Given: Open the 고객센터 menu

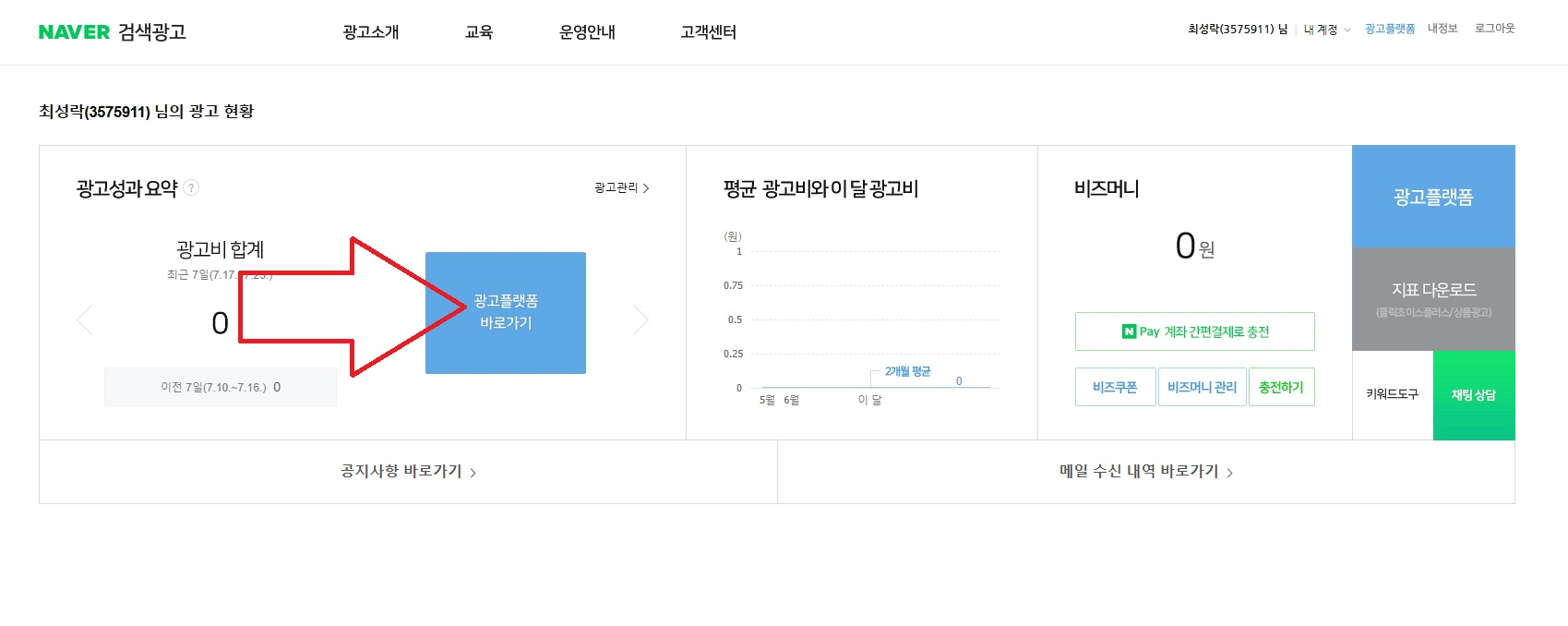Looking at the screenshot, I should click(x=708, y=32).
